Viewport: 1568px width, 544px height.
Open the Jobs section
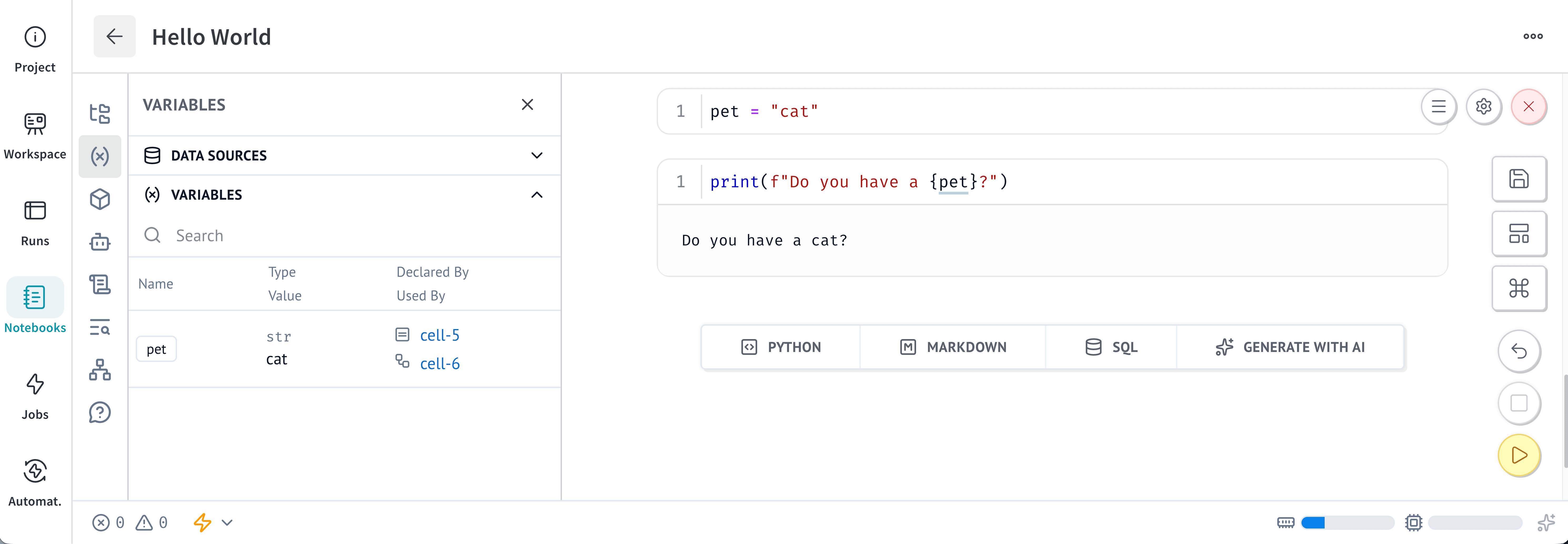click(x=35, y=396)
